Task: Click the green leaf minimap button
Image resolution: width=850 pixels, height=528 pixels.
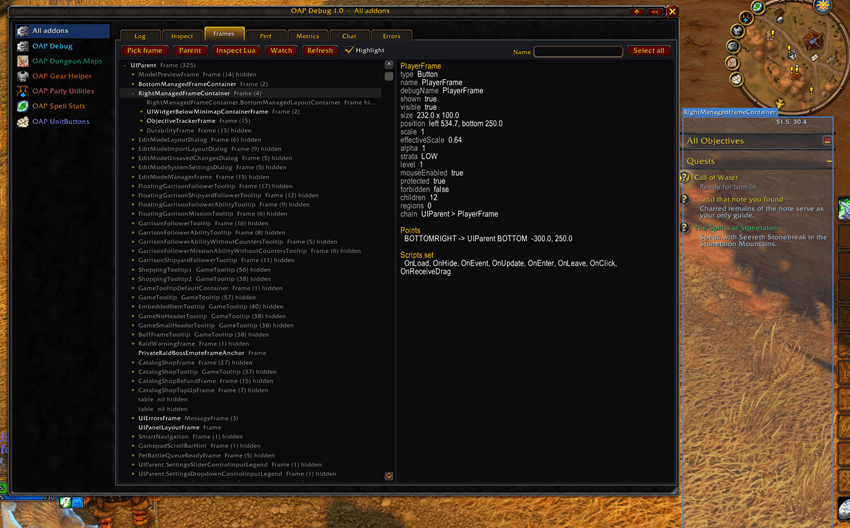Action: coord(757,7)
